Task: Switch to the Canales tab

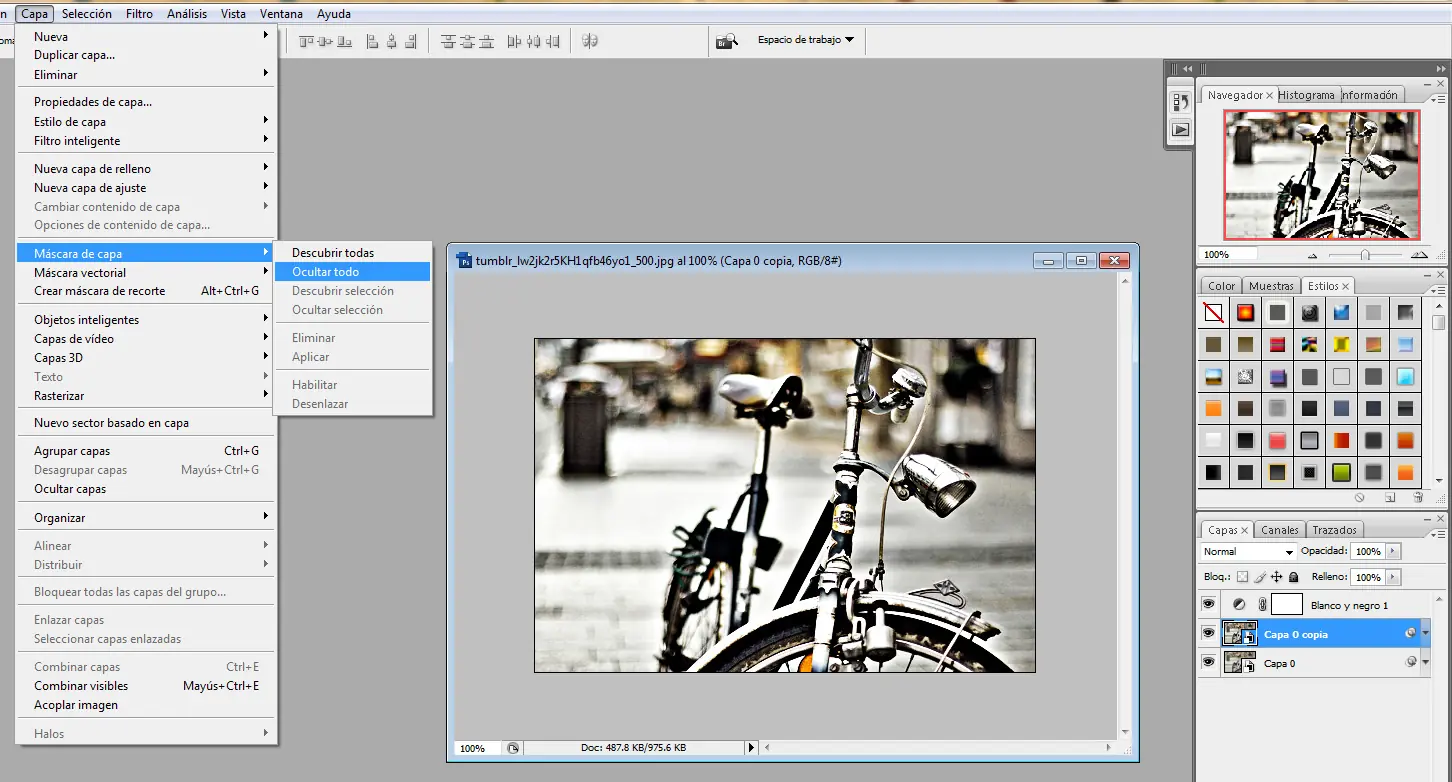Action: [1279, 530]
